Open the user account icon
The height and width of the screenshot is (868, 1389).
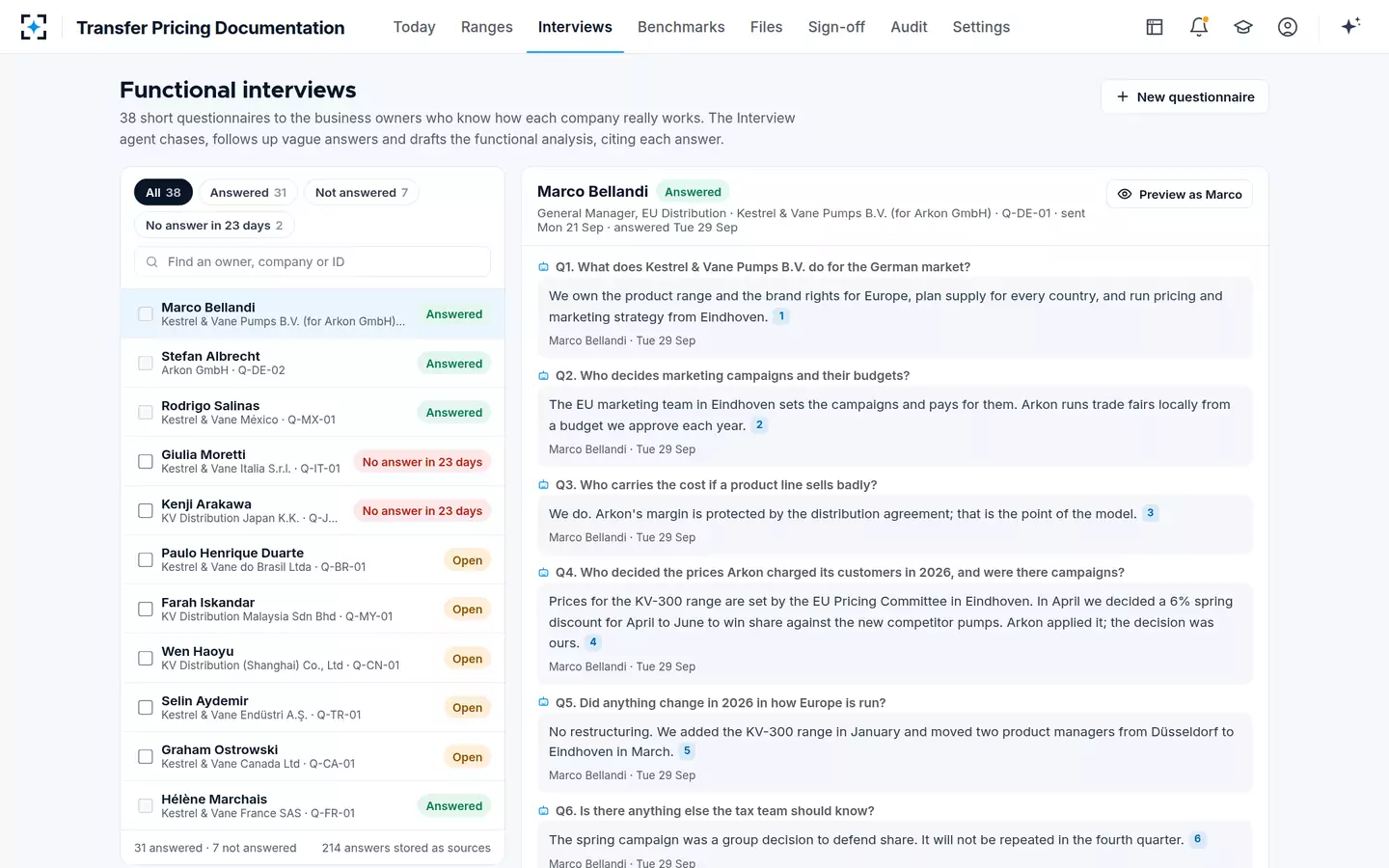(1288, 27)
